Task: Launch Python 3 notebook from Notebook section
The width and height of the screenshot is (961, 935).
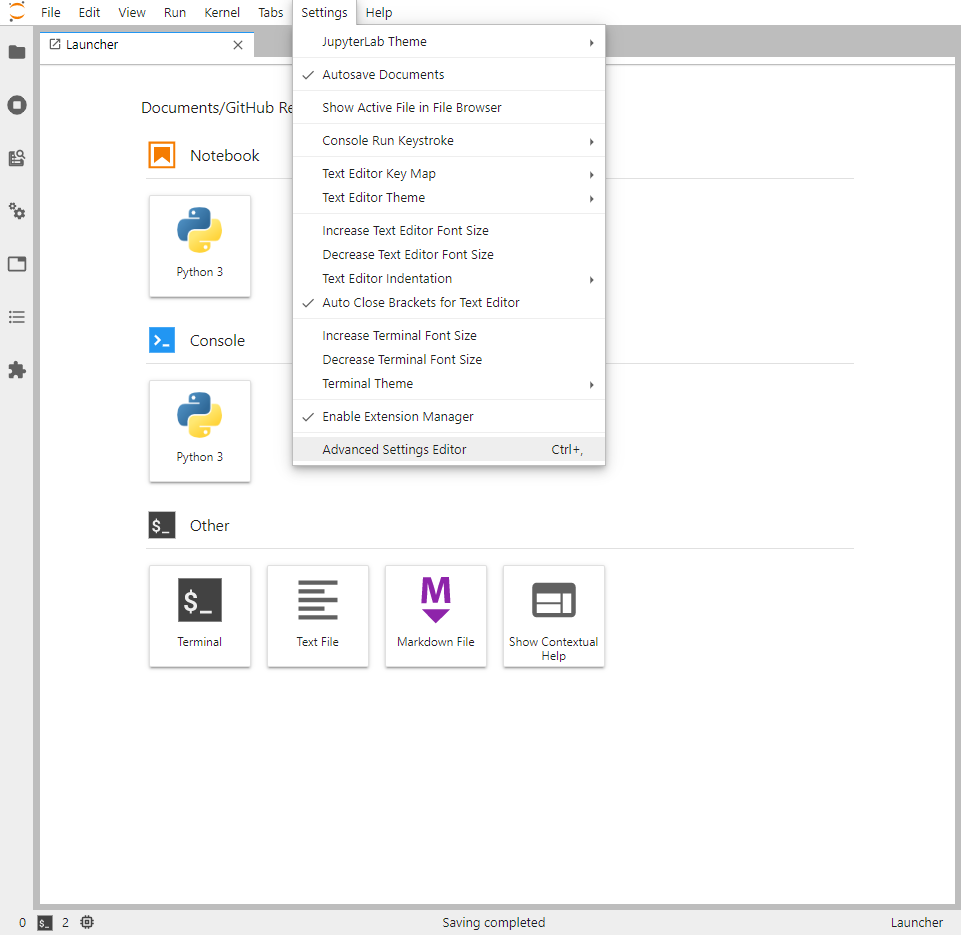Action: pyautogui.click(x=200, y=246)
